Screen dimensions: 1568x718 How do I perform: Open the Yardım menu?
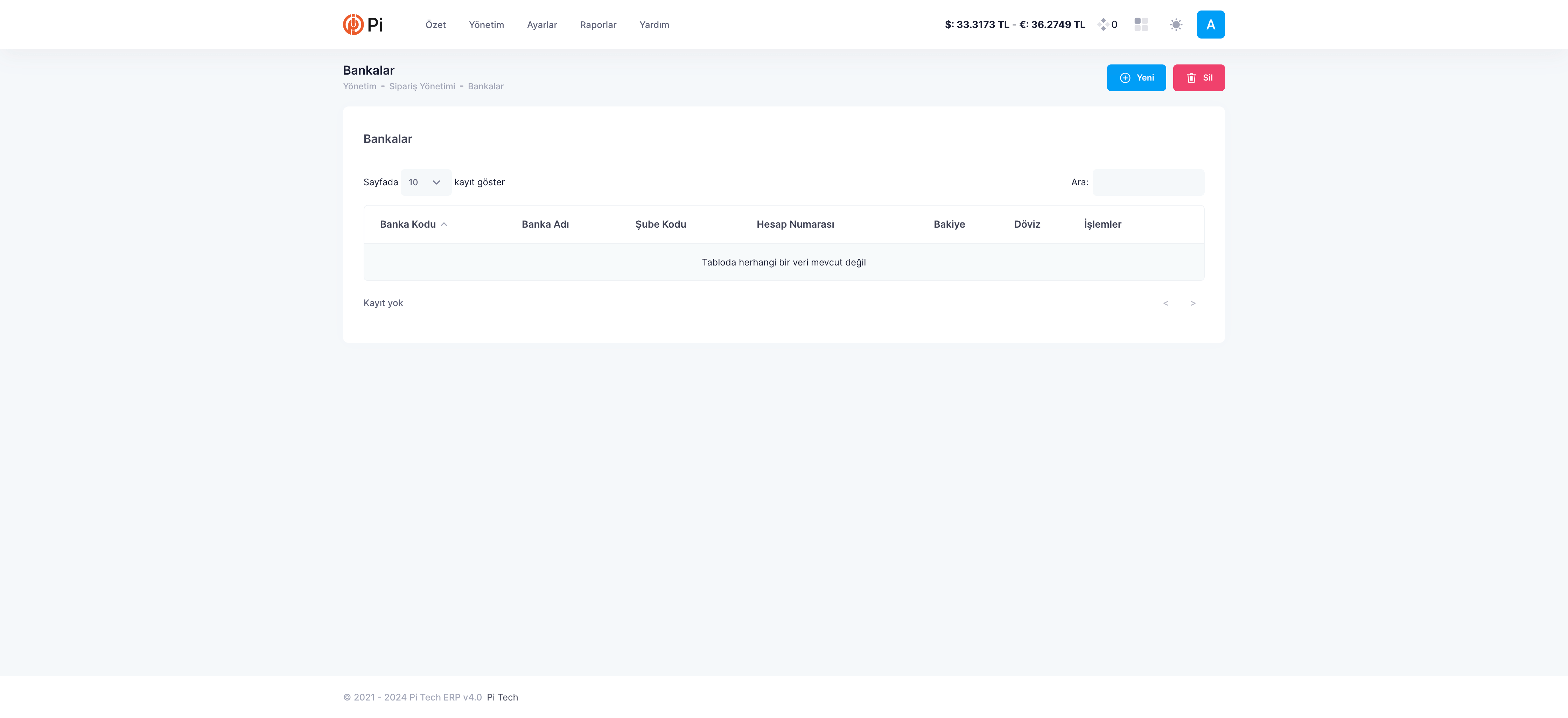click(654, 25)
